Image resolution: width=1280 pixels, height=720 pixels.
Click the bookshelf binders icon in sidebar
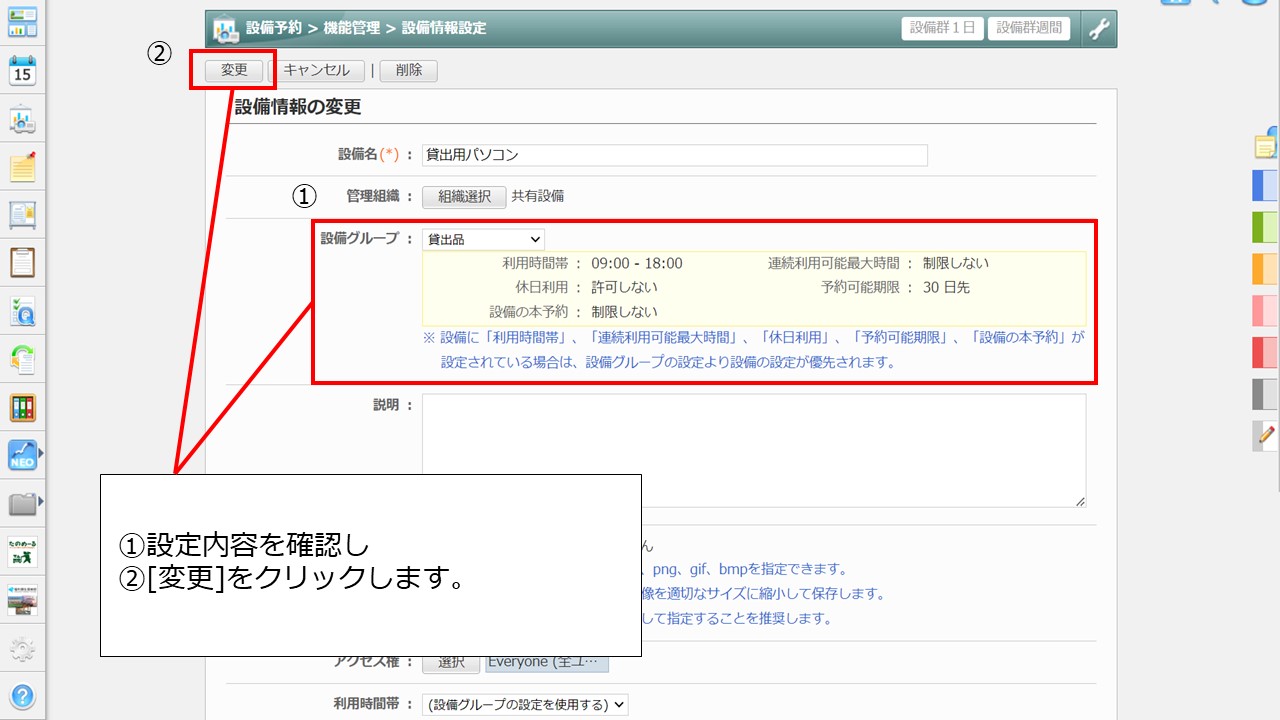click(x=22, y=407)
